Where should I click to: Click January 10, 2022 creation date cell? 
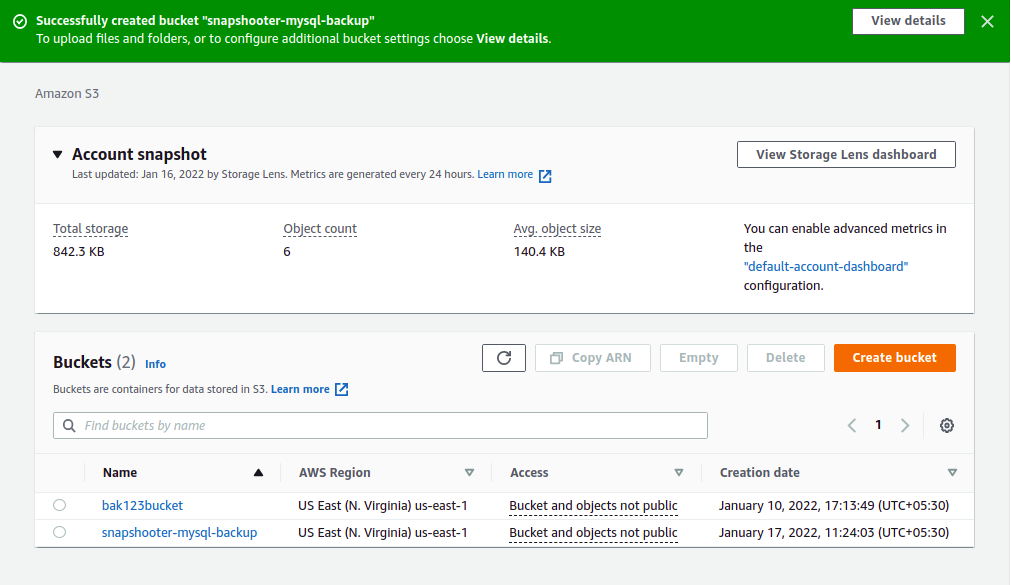pyautogui.click(x=834, y=506)
